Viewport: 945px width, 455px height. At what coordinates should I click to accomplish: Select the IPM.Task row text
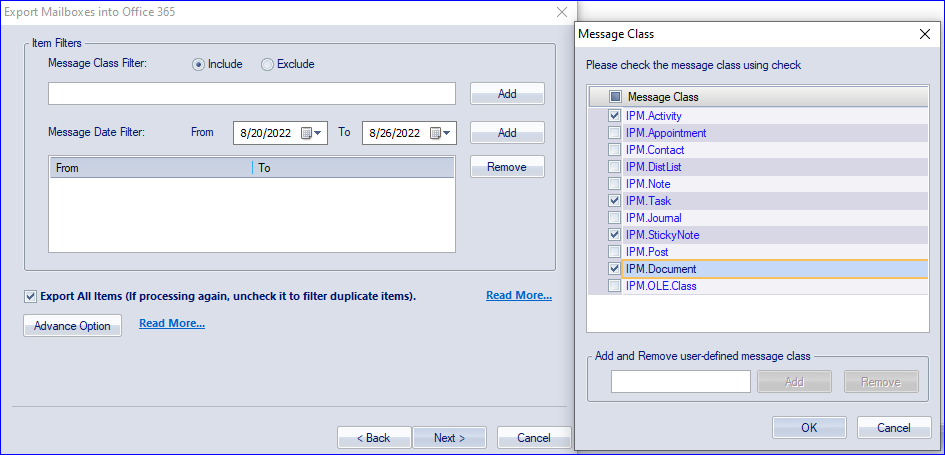(648, 201)
